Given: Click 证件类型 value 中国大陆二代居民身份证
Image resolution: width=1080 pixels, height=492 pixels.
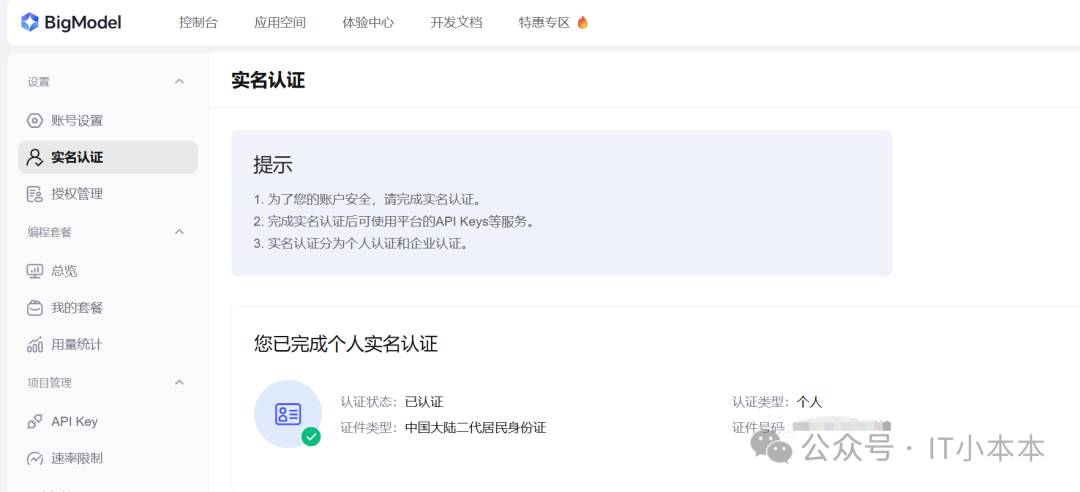Looking at the screenshot, I should [475, 428].
